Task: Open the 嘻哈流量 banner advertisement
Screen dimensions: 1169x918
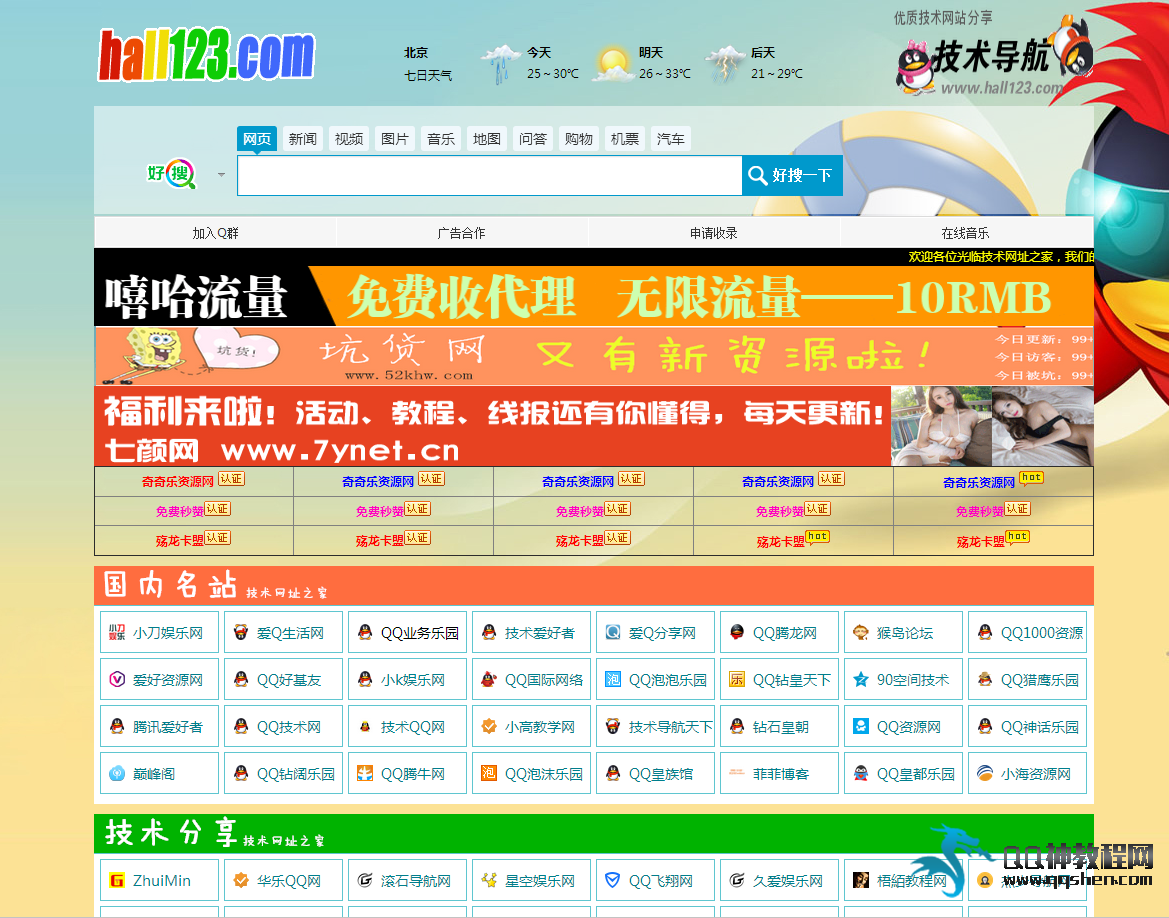Action: pos(594,296)
